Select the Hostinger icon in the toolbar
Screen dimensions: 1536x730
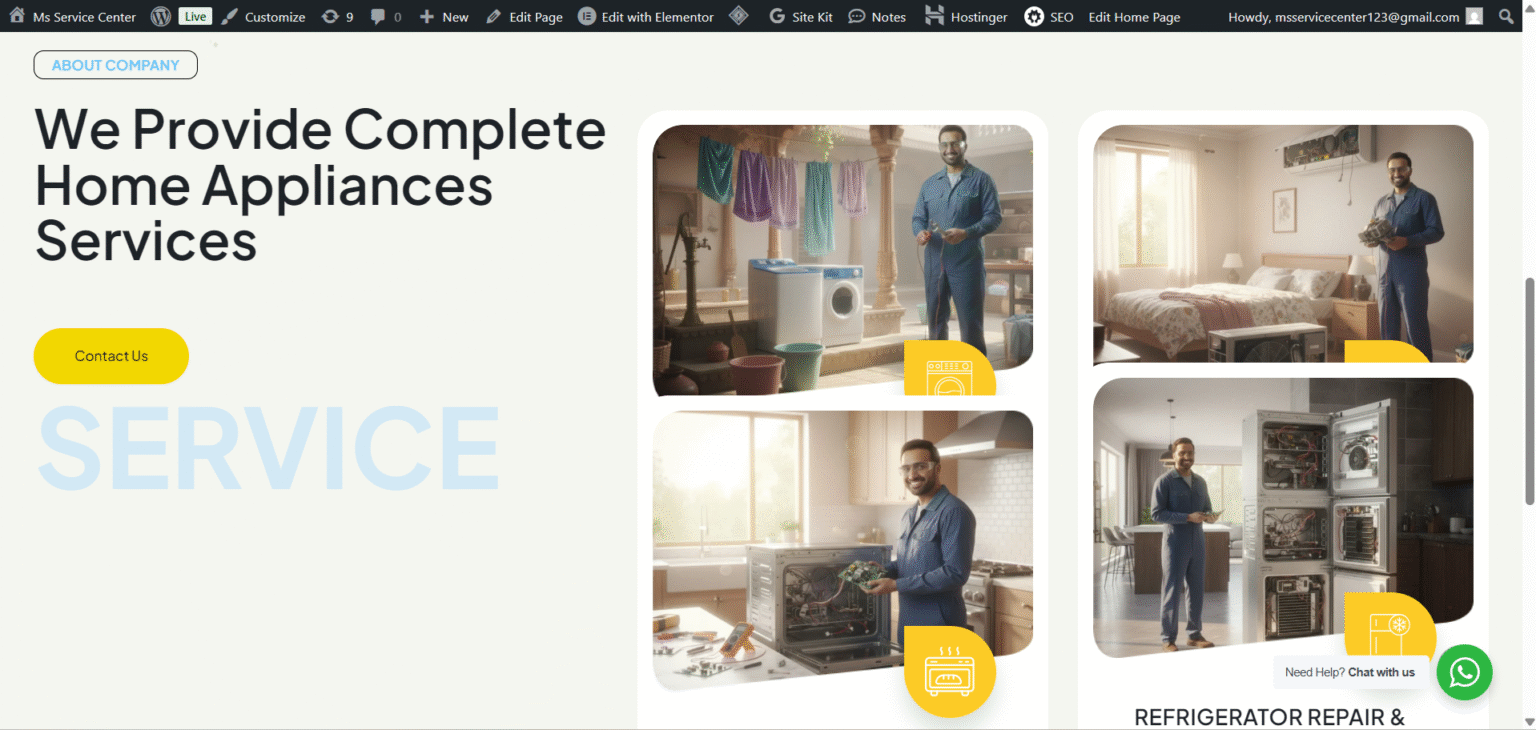click(x=933, y=16)
